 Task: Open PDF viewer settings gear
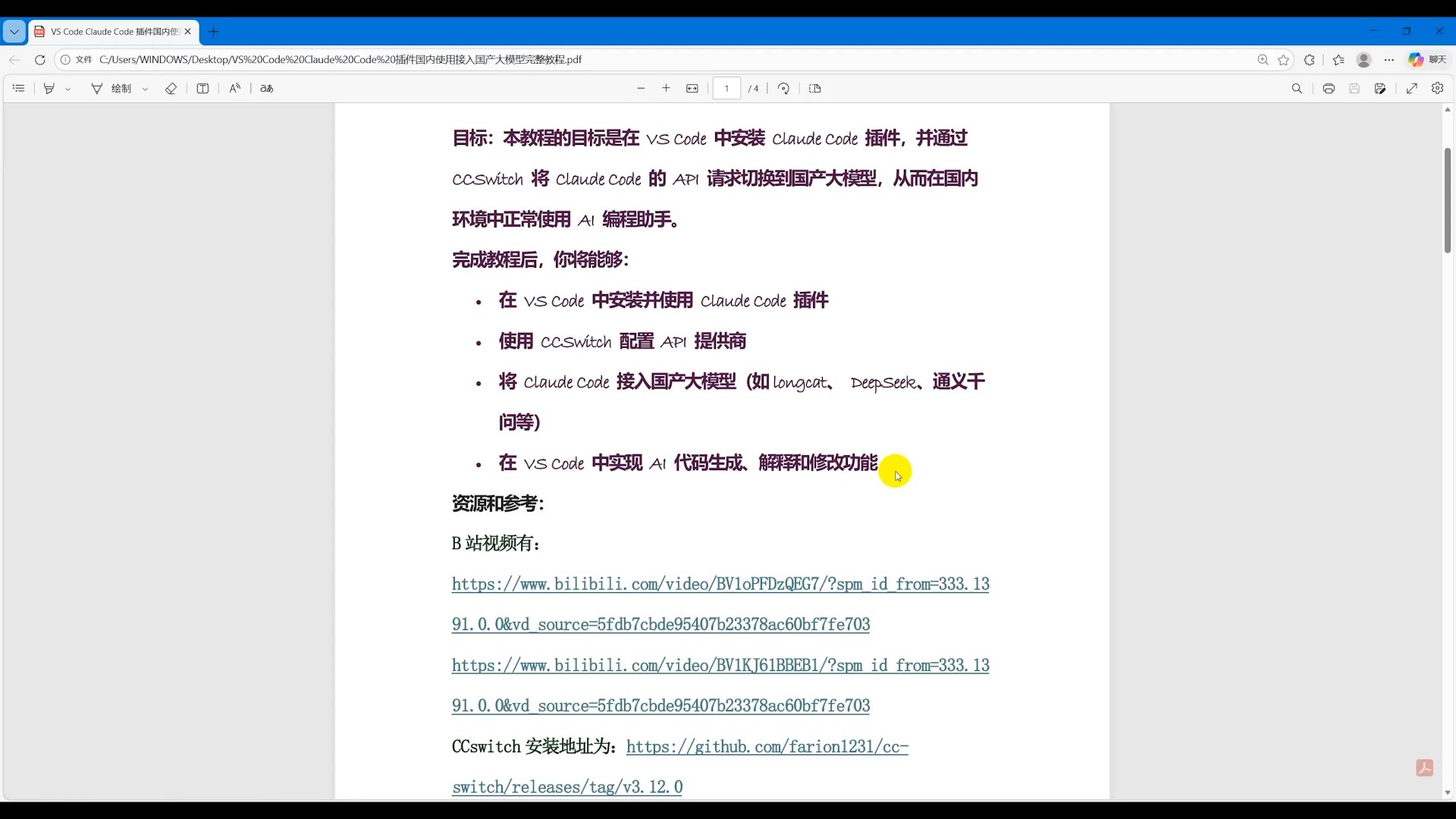point(1437,89)
